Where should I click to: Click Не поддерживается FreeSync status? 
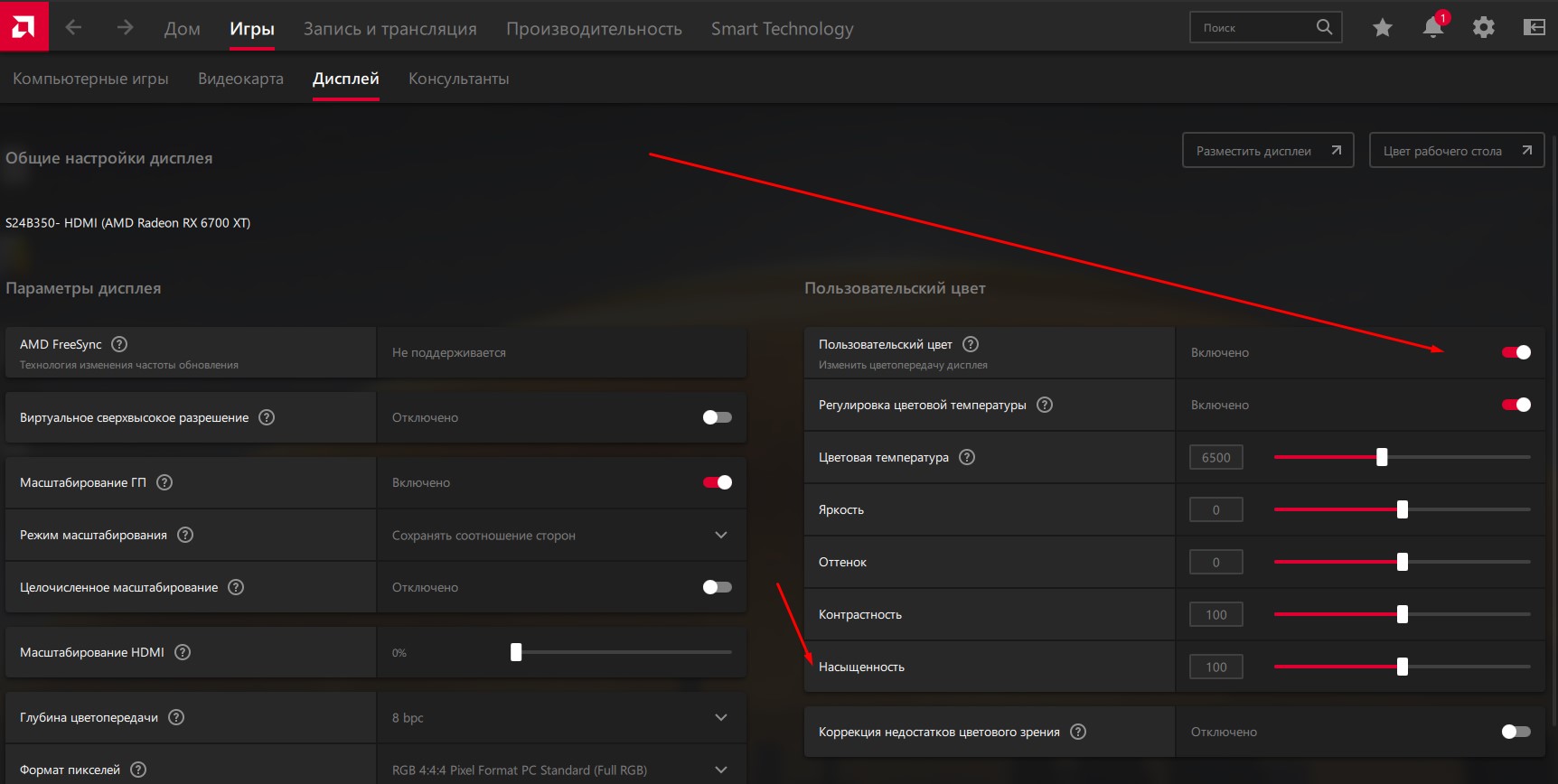point(449,352)
